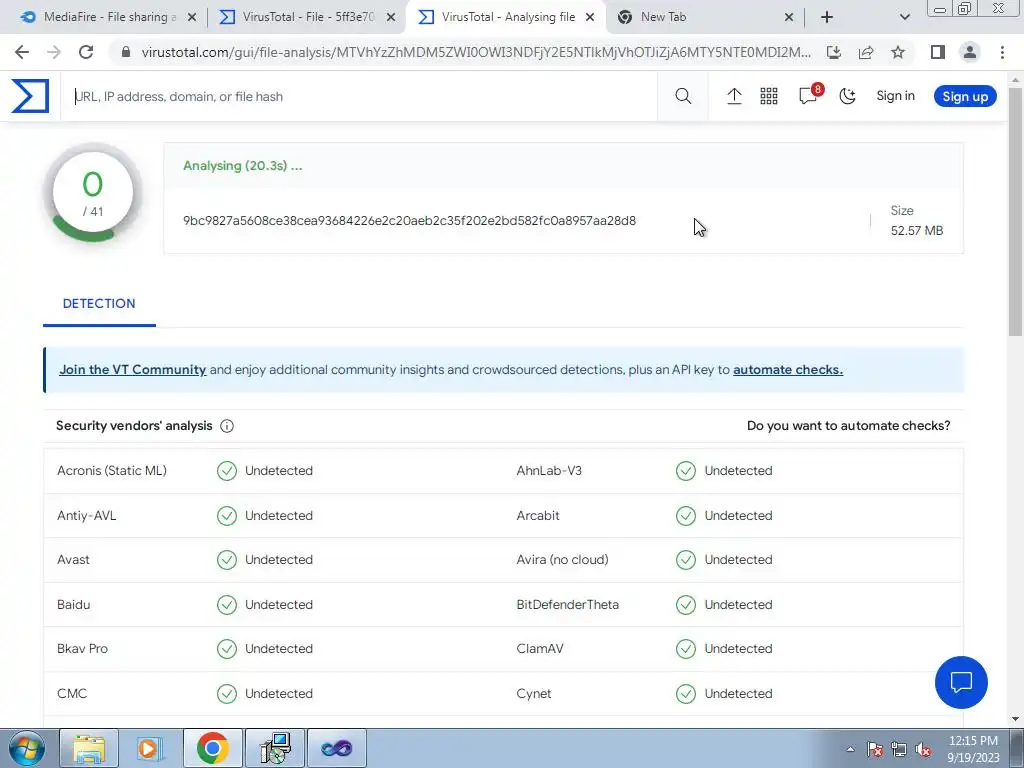The image size is (1024, 768).
Task: Open File Explorer from taskbar
Action: click(x=89, y=748)
